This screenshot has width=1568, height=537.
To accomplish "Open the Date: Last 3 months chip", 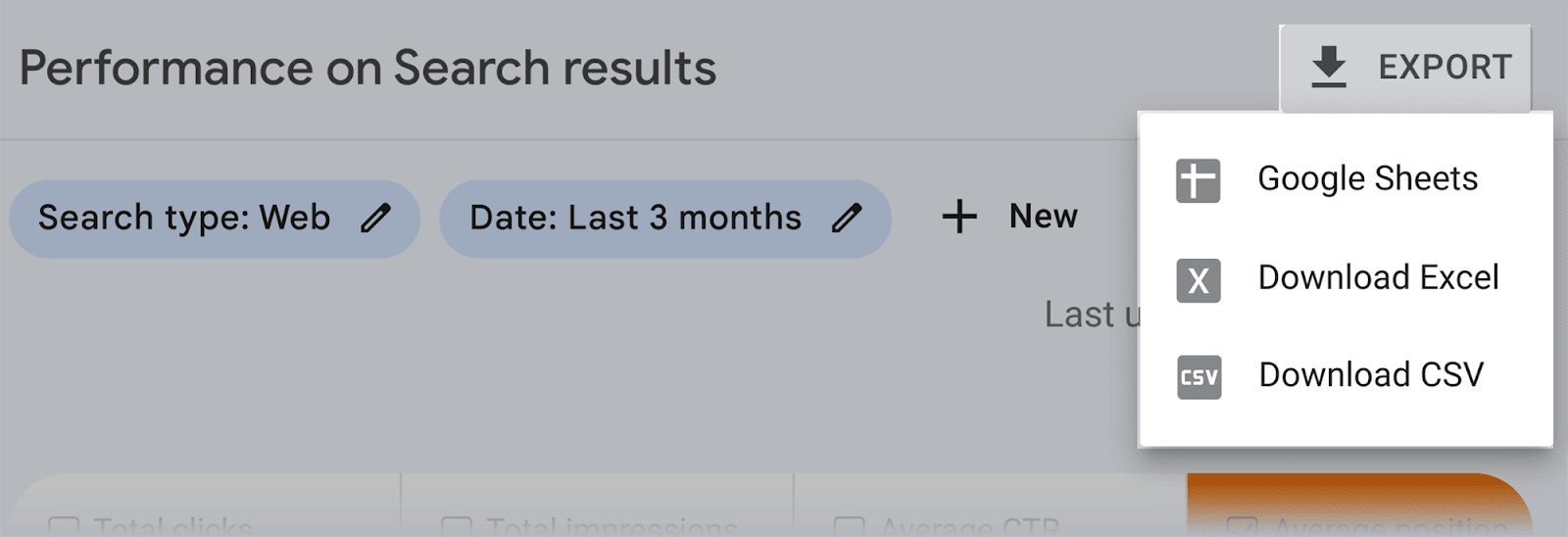I will click(635, 219).
